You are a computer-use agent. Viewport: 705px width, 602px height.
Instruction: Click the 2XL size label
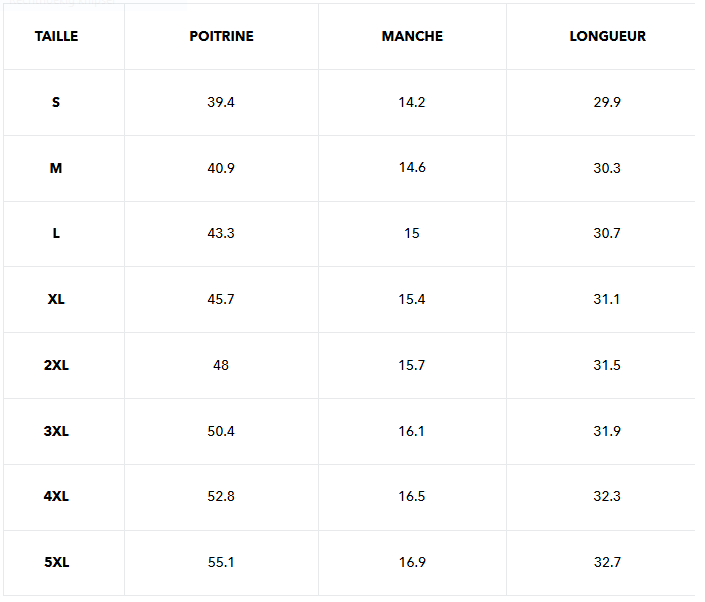point(56,365)
